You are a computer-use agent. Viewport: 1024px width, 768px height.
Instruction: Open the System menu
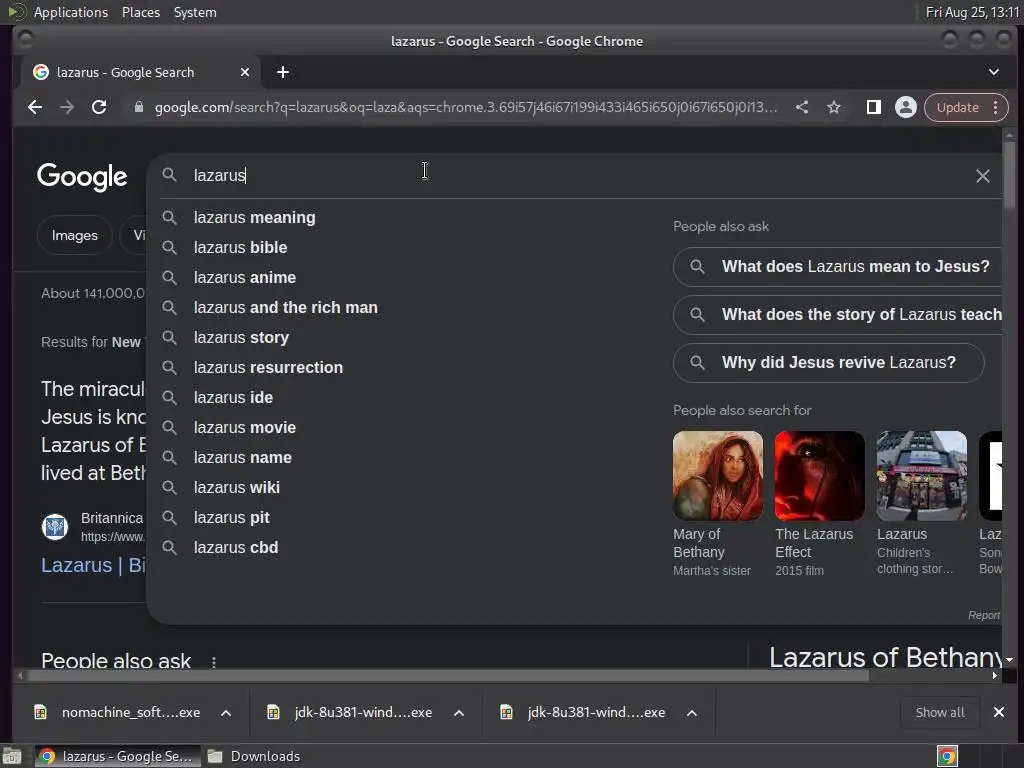click(195, 12)
